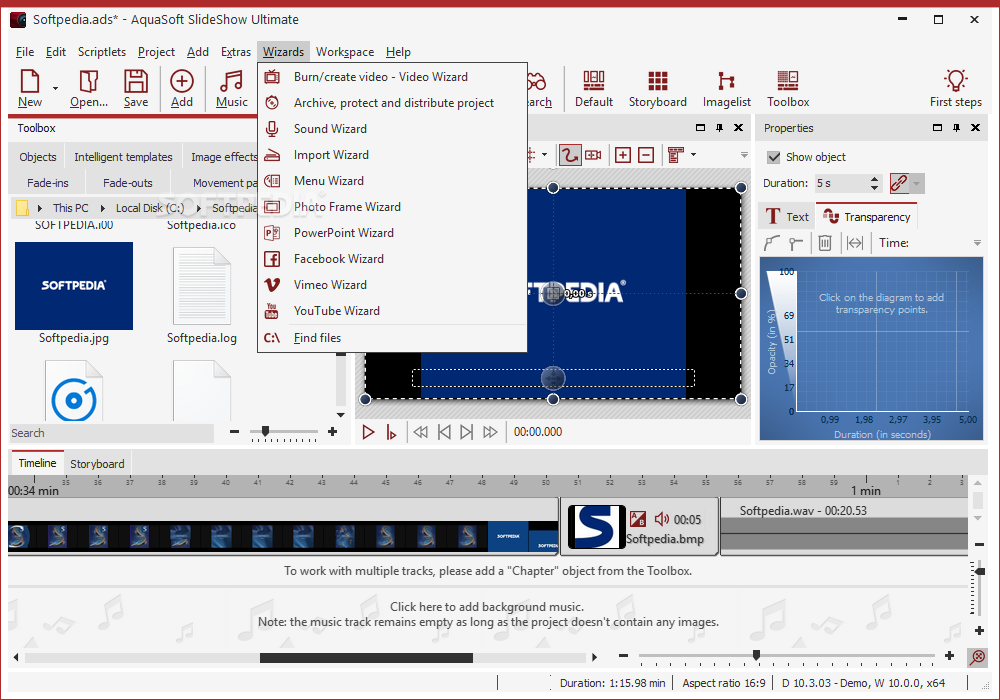Viewport: 1000px width, 700px height.
Task: Select Softpedia.bmp clip on timeline
Action: click(640, 527)
